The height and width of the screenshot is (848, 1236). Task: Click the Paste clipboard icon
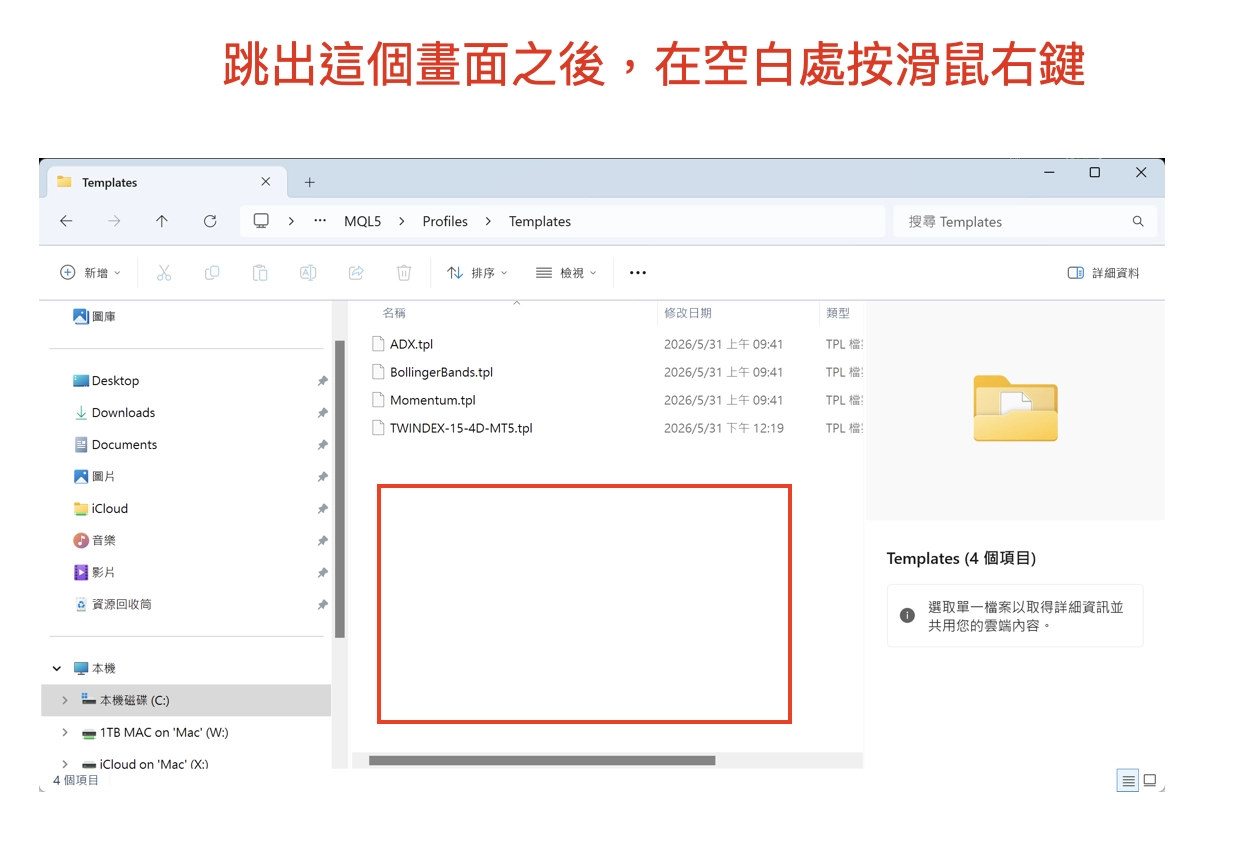point(260,272)
